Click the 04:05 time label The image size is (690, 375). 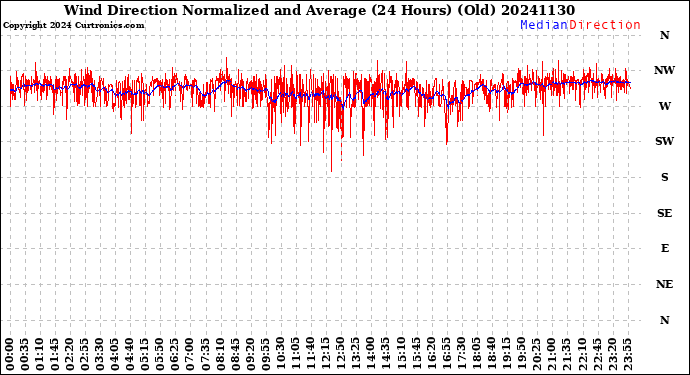pyautogui.click(x=115, y=354)
